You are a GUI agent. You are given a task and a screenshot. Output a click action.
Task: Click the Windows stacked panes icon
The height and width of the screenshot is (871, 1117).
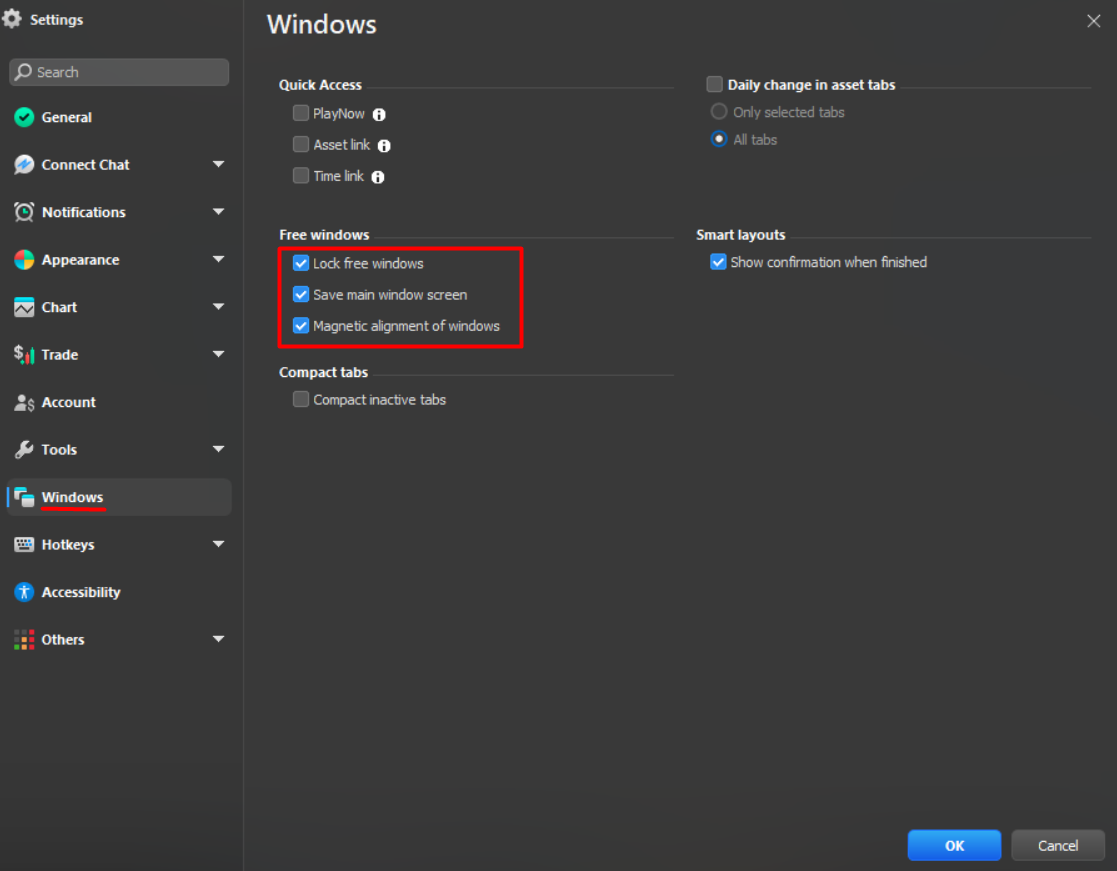click(24, 497)
